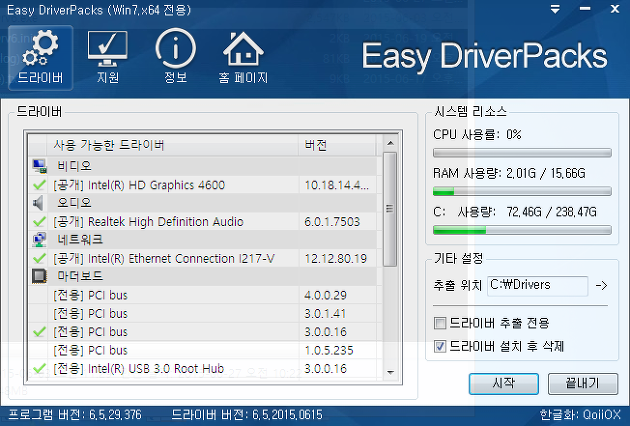Click the 마더보드 category chip icon

[x=39, y=276]
